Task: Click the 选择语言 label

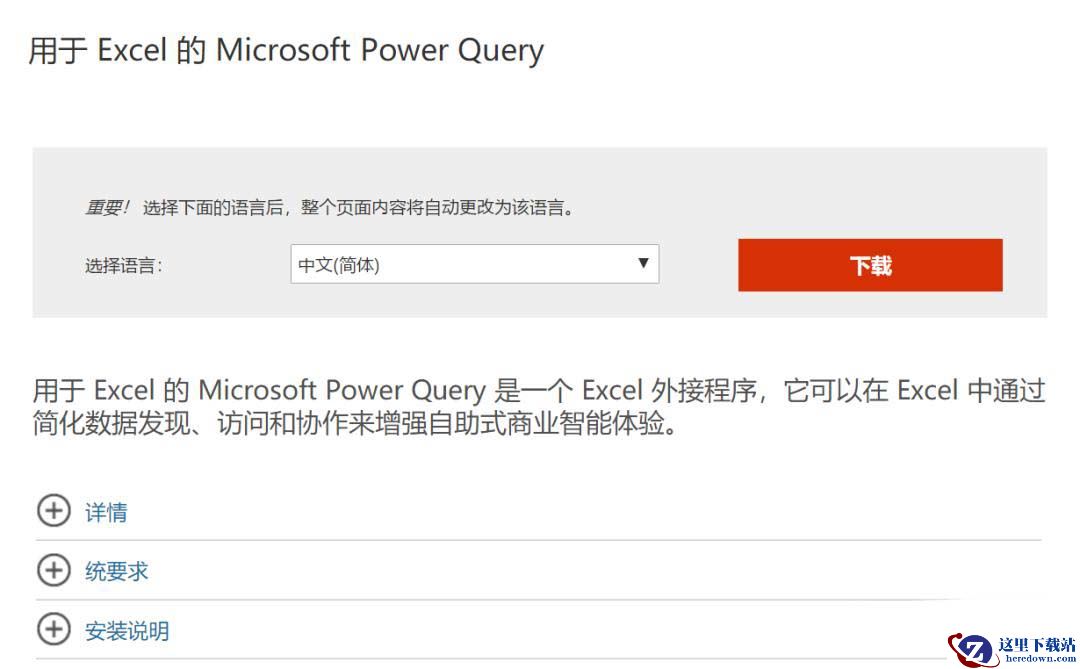Action: (x=124, y=266)
